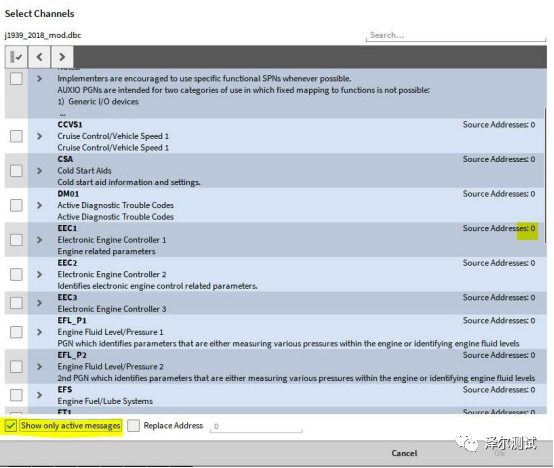This screenshot has width=554, height=468.
Task: Click the right arrow toolbar button
Action: click(x=62, y=57)
